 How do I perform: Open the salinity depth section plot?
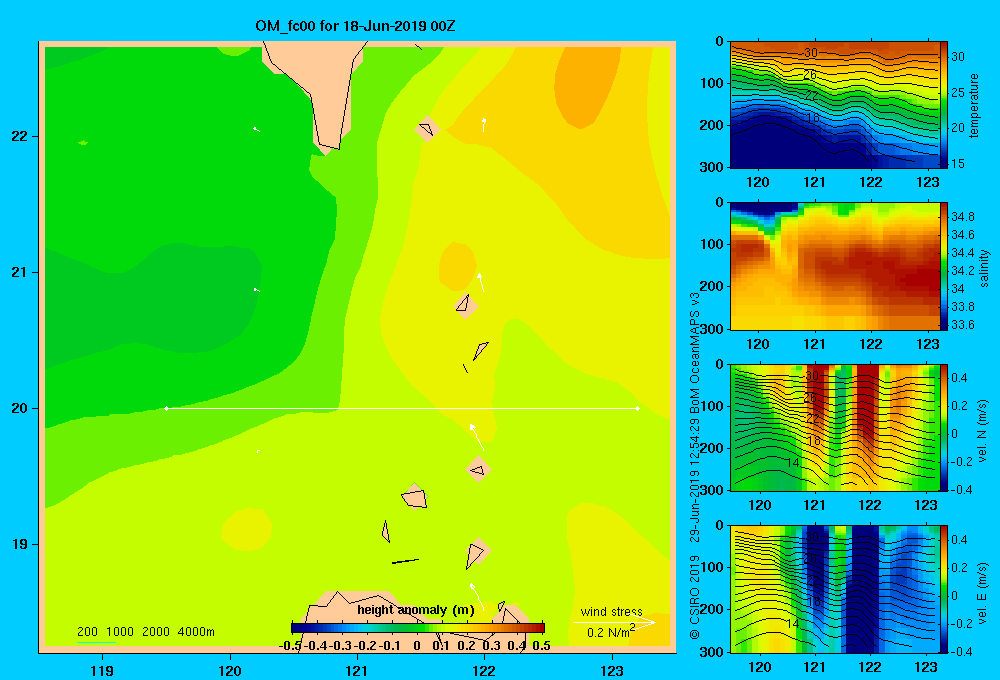point(835,266)
